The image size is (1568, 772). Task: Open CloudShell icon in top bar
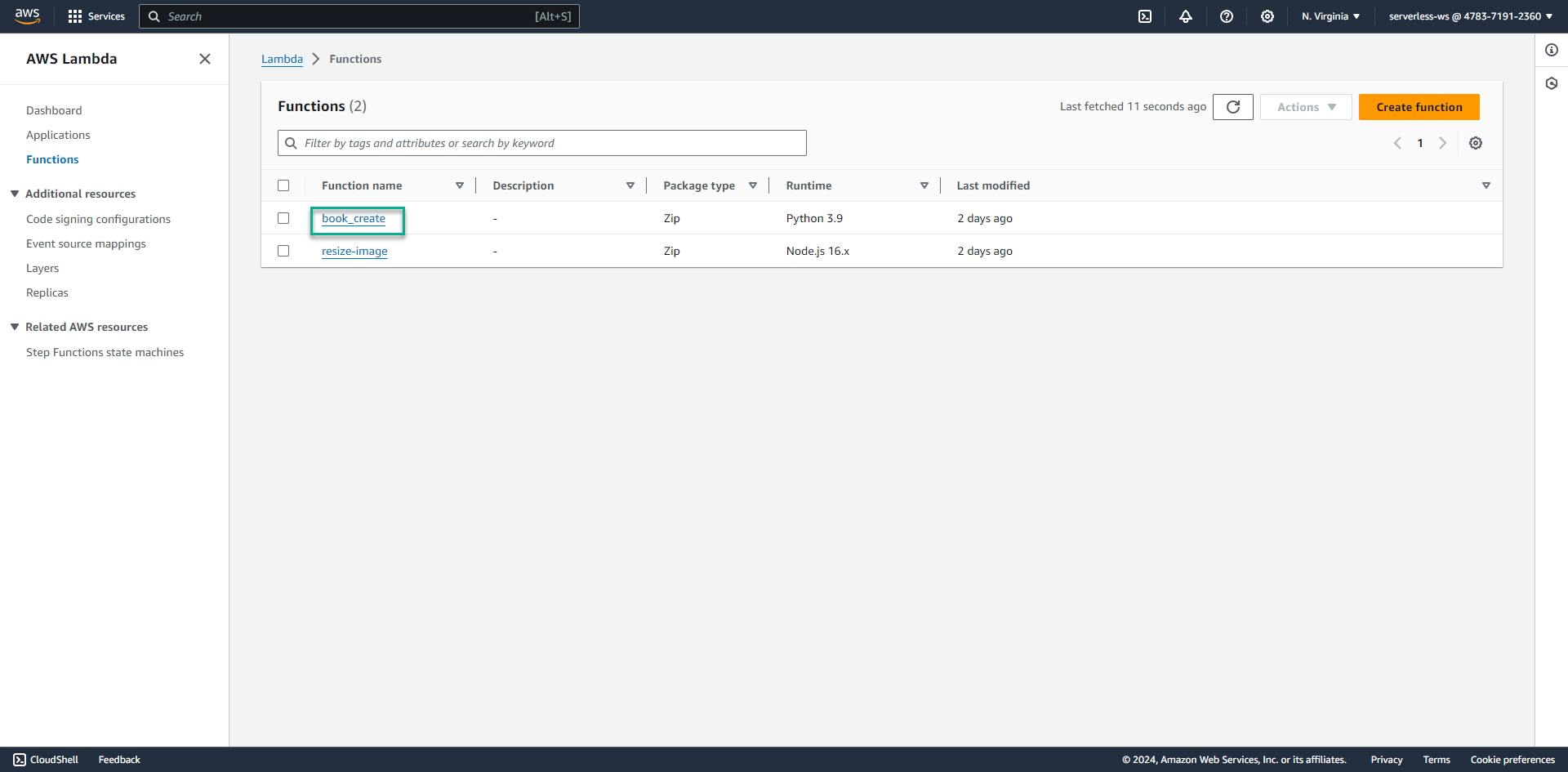[x=1145, y=16]
